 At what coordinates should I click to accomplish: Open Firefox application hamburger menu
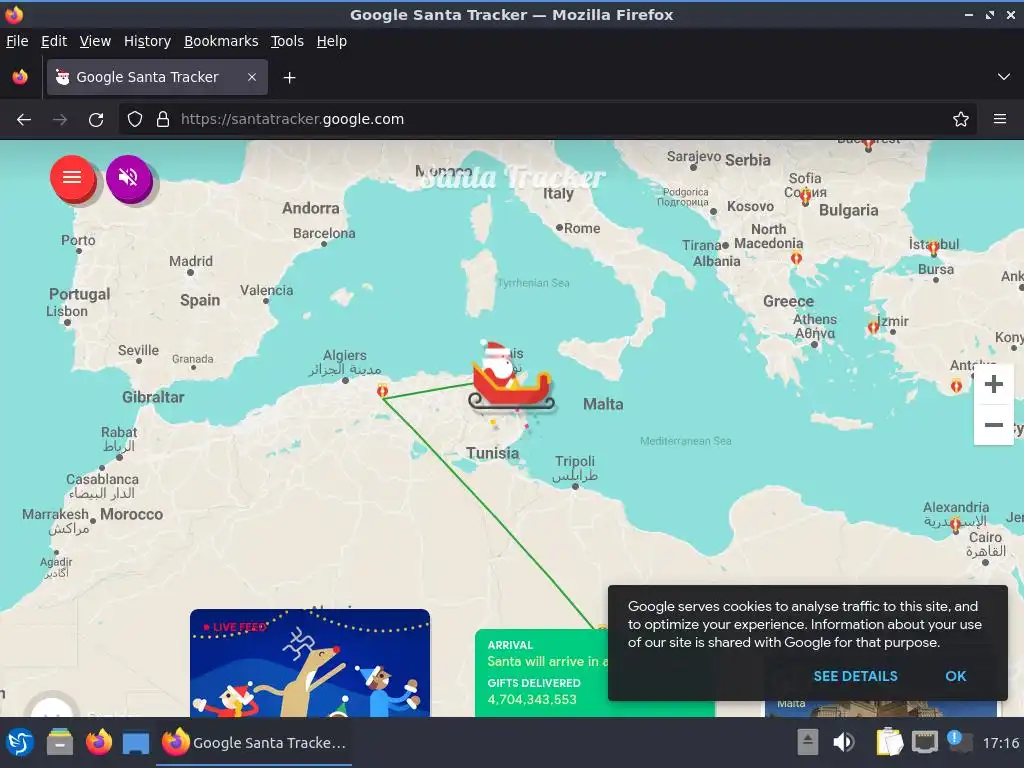click(x=1000, y=120)
